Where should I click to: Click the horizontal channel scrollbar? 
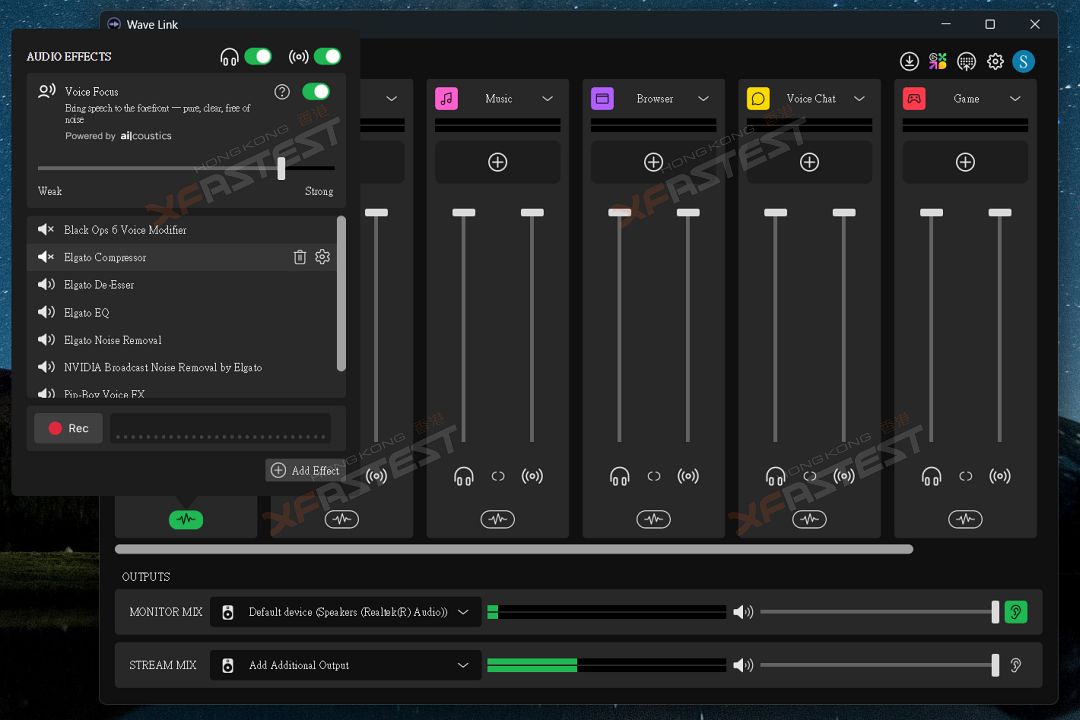[514, 549]
